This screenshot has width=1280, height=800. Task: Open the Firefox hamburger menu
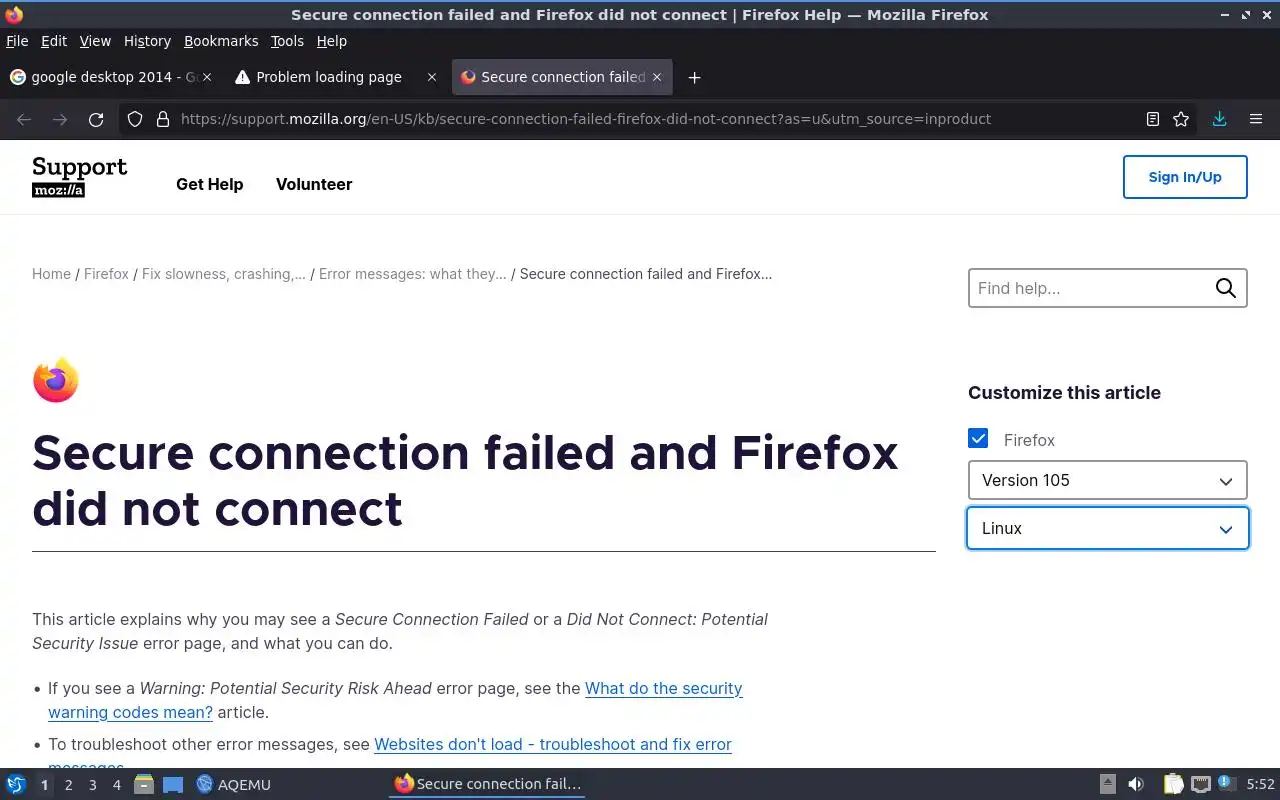1256,119
